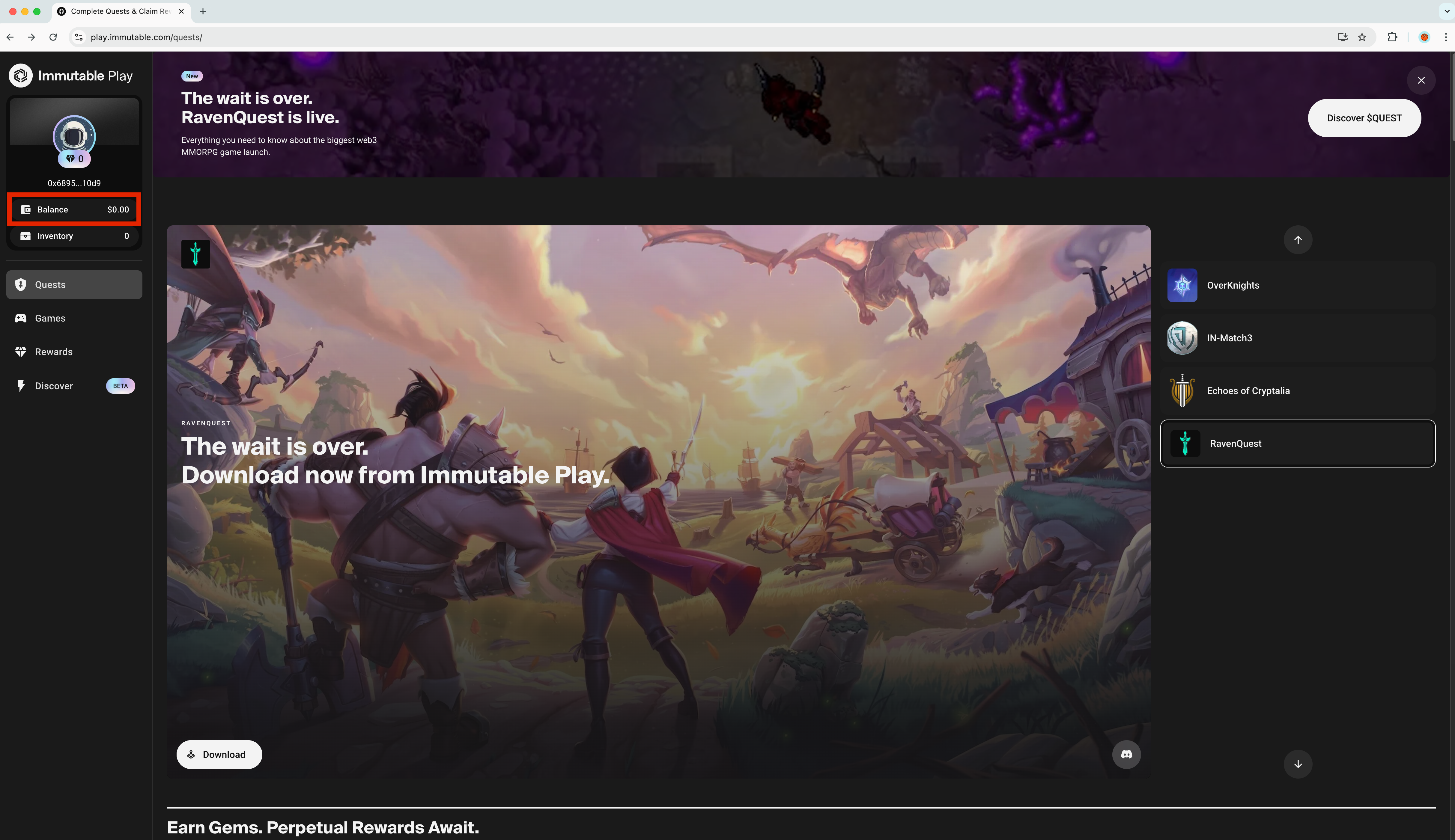The height and width of the screenshot is (840, 1455).
Task: Click 'Earn Gems. Perpetual Rewards Await.' heading
Action: click(x=323, y=827)
